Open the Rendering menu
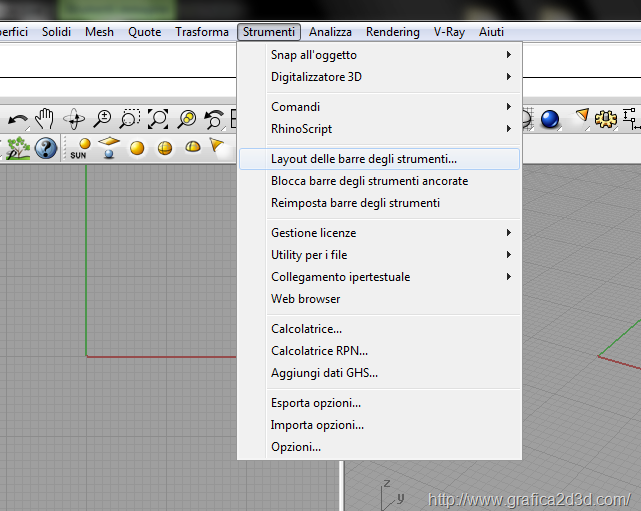The width and height of the screenshot is (641, 511). pos(393,32)
